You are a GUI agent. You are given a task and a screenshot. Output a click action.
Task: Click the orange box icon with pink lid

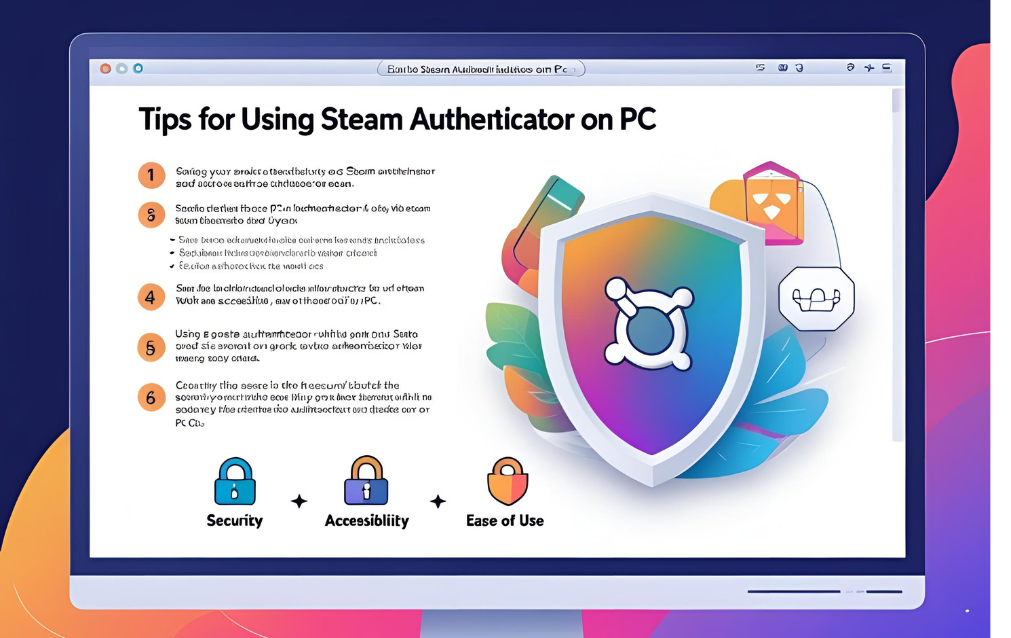[772, 202]
